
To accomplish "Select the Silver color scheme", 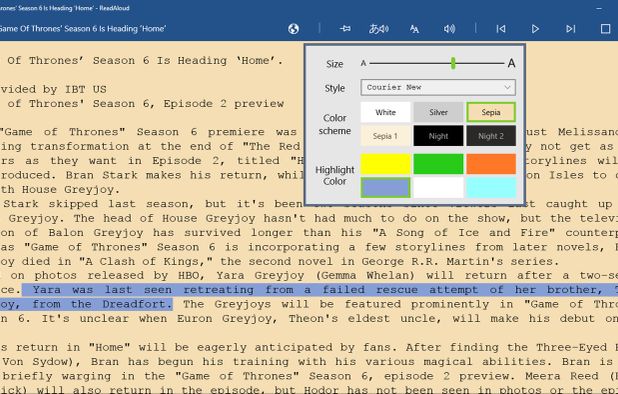I will [438, 112].
